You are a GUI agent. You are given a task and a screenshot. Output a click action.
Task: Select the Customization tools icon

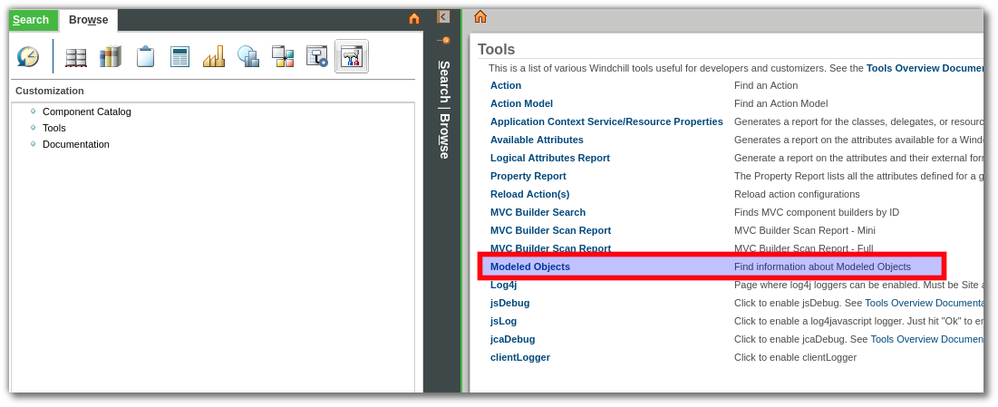click(x=352, y=58)
